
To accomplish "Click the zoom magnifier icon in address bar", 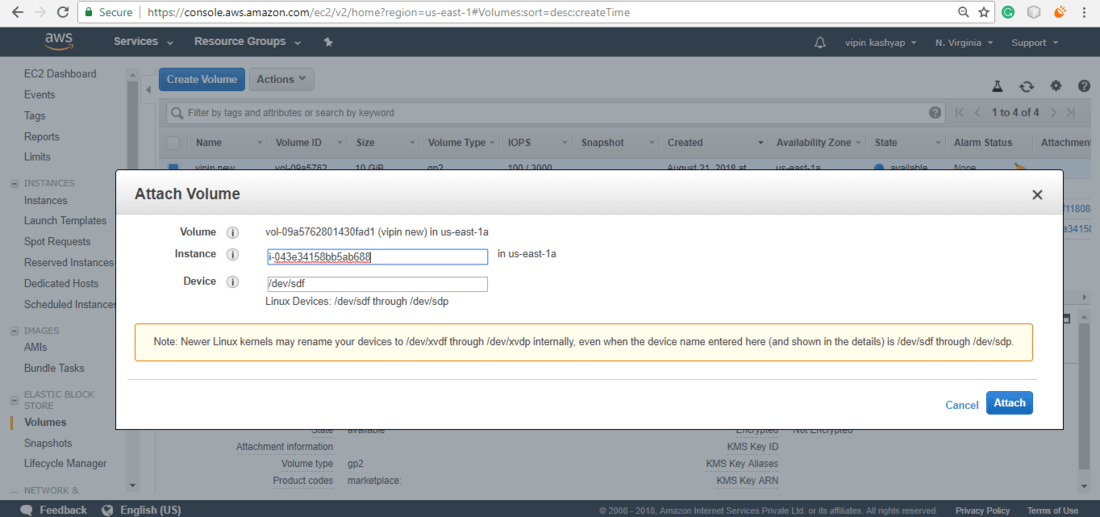I will 963,12.
